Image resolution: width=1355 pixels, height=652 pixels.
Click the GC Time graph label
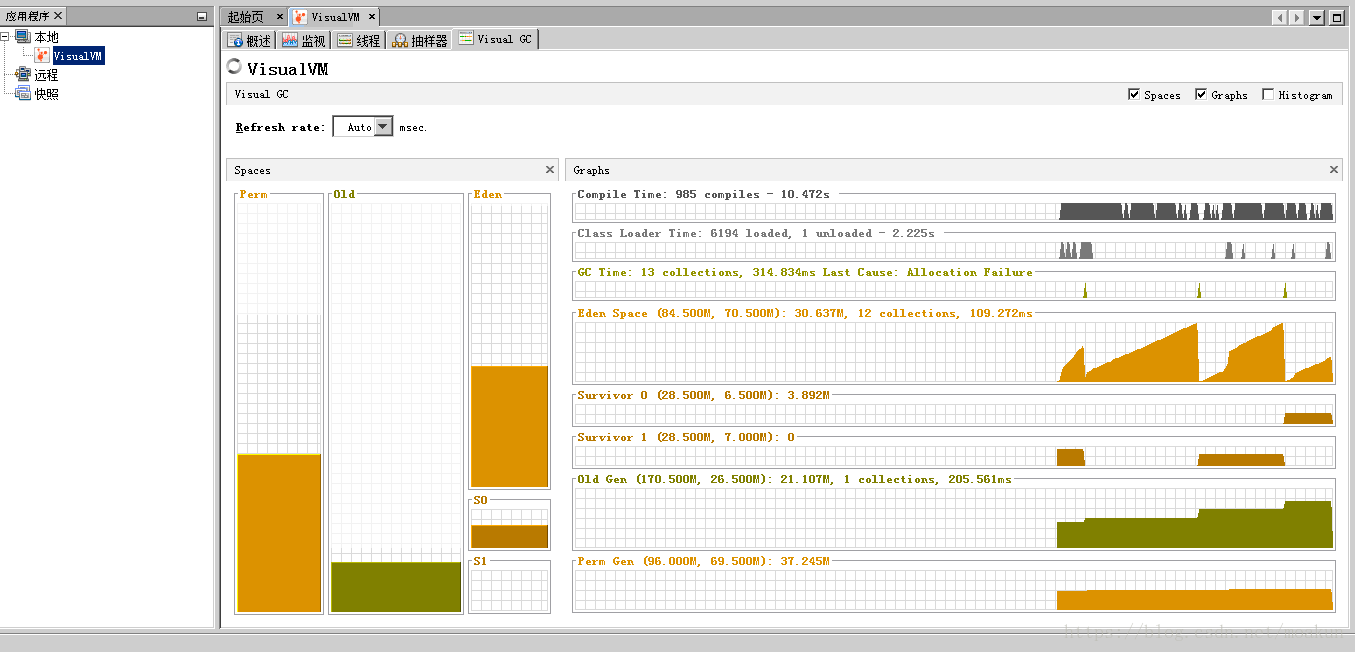coord(805,272)
